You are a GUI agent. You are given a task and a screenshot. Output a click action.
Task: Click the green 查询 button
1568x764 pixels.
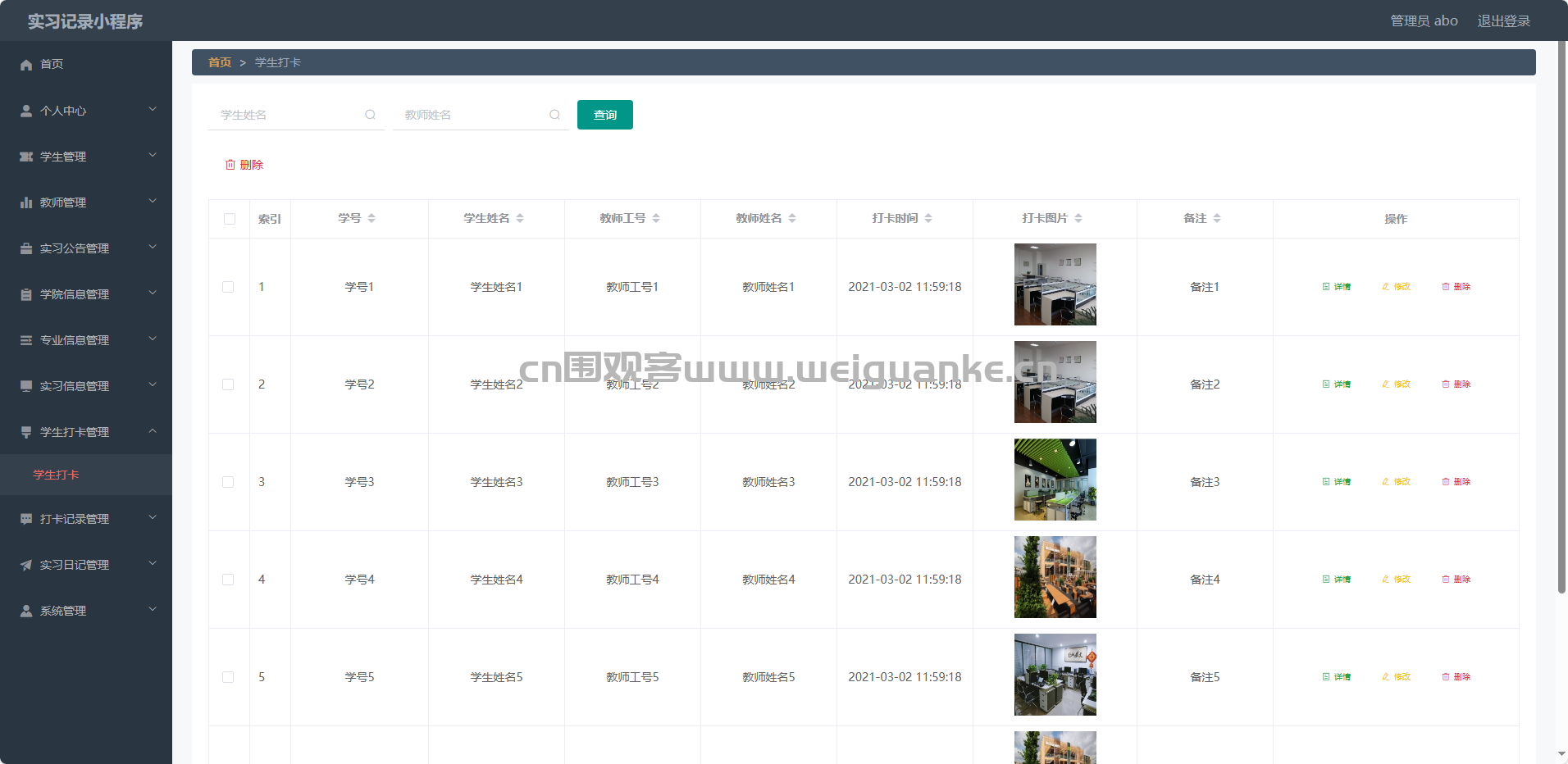click(x=605, y=115)
